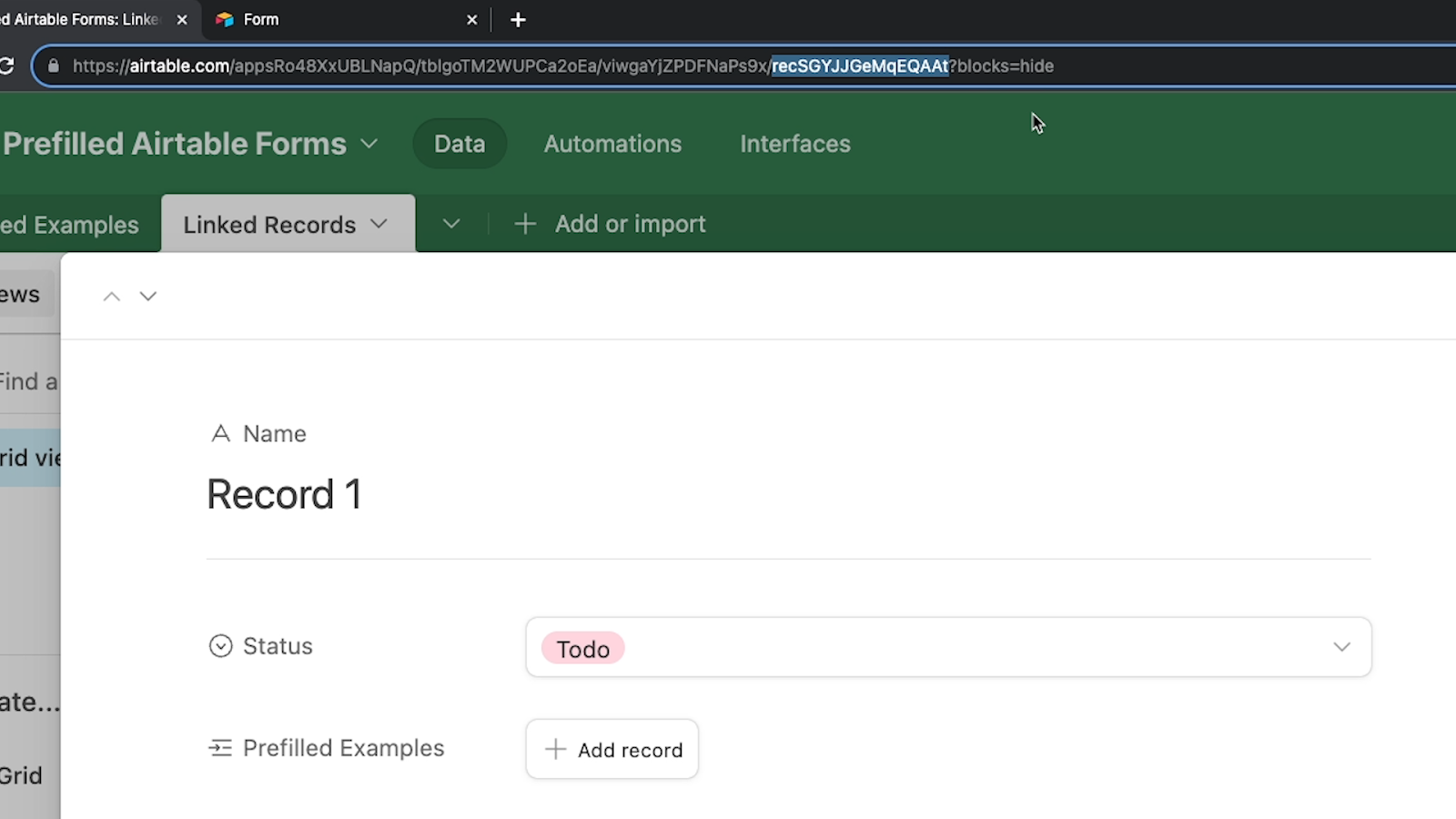Screen dimensions: 1456x819
Task: Go to the next record with down chevron
Action: 148,297
